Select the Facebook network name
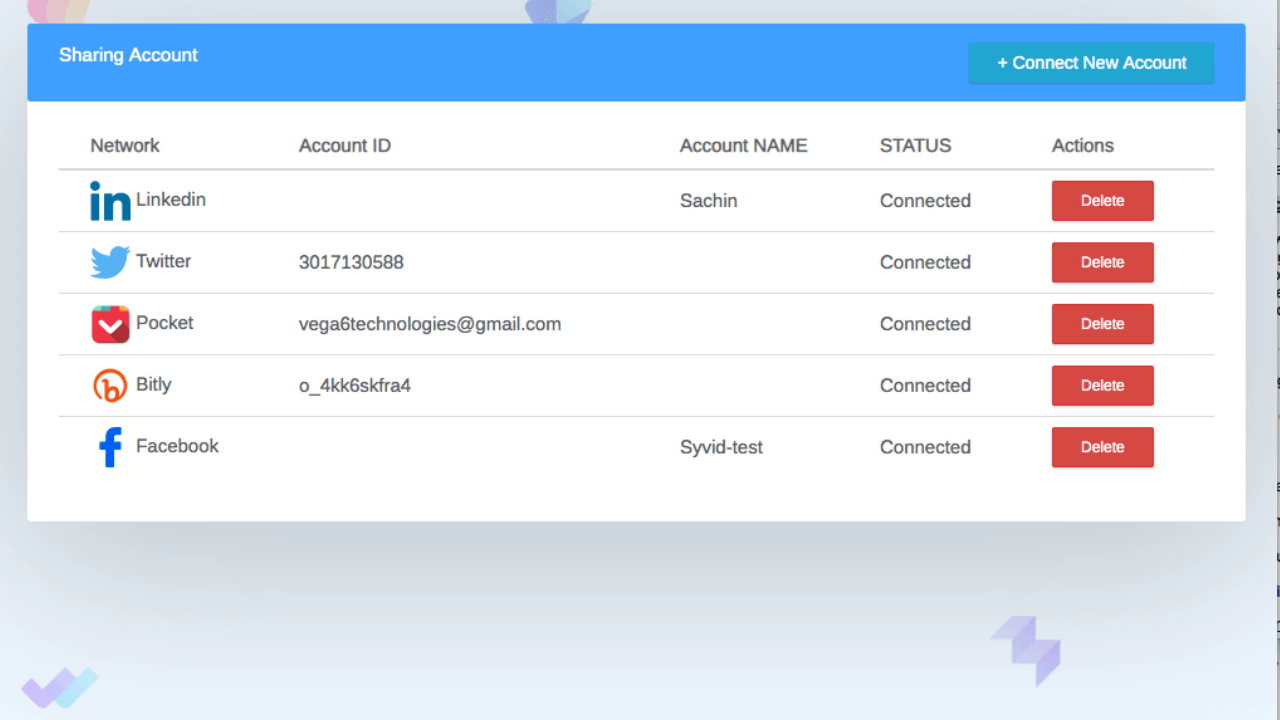 click(177, 446)
